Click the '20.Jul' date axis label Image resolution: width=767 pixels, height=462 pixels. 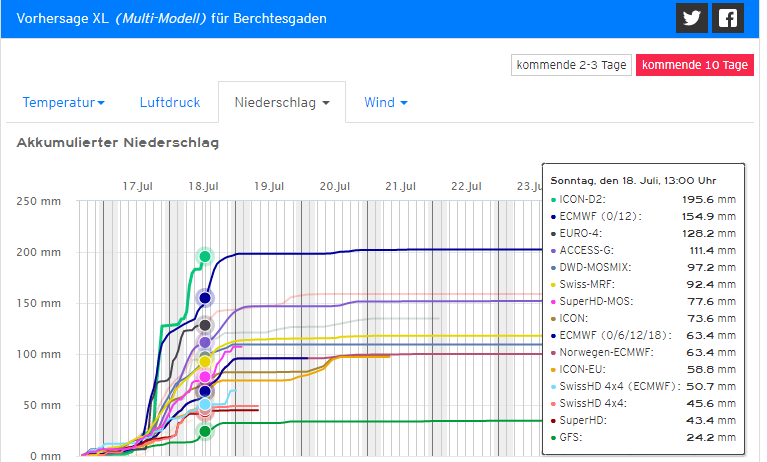point(335,186)
